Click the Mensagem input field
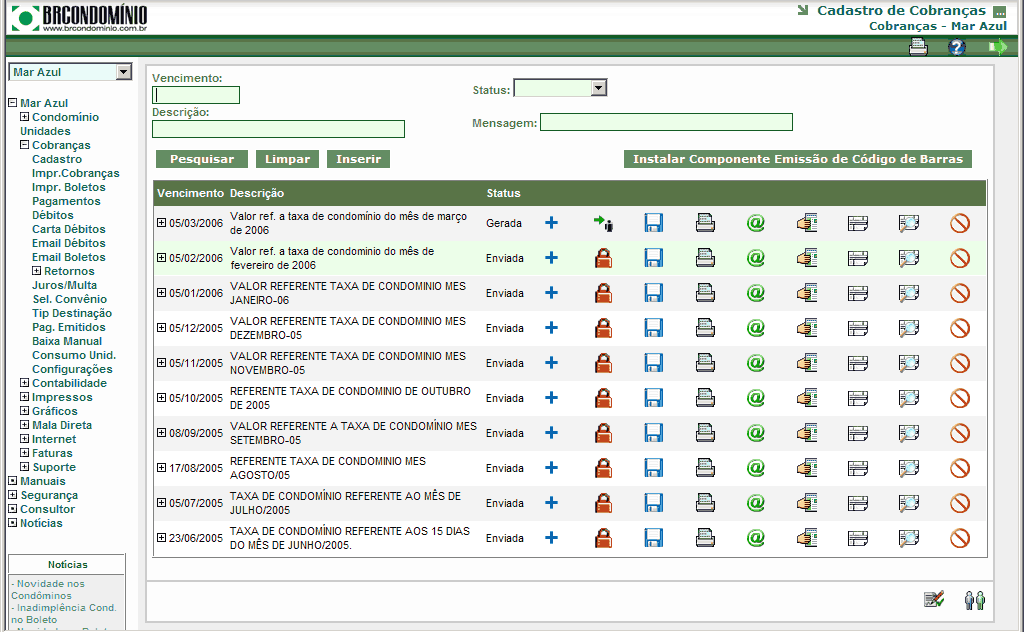This screenshot has height=632, width=1024. 666,122
